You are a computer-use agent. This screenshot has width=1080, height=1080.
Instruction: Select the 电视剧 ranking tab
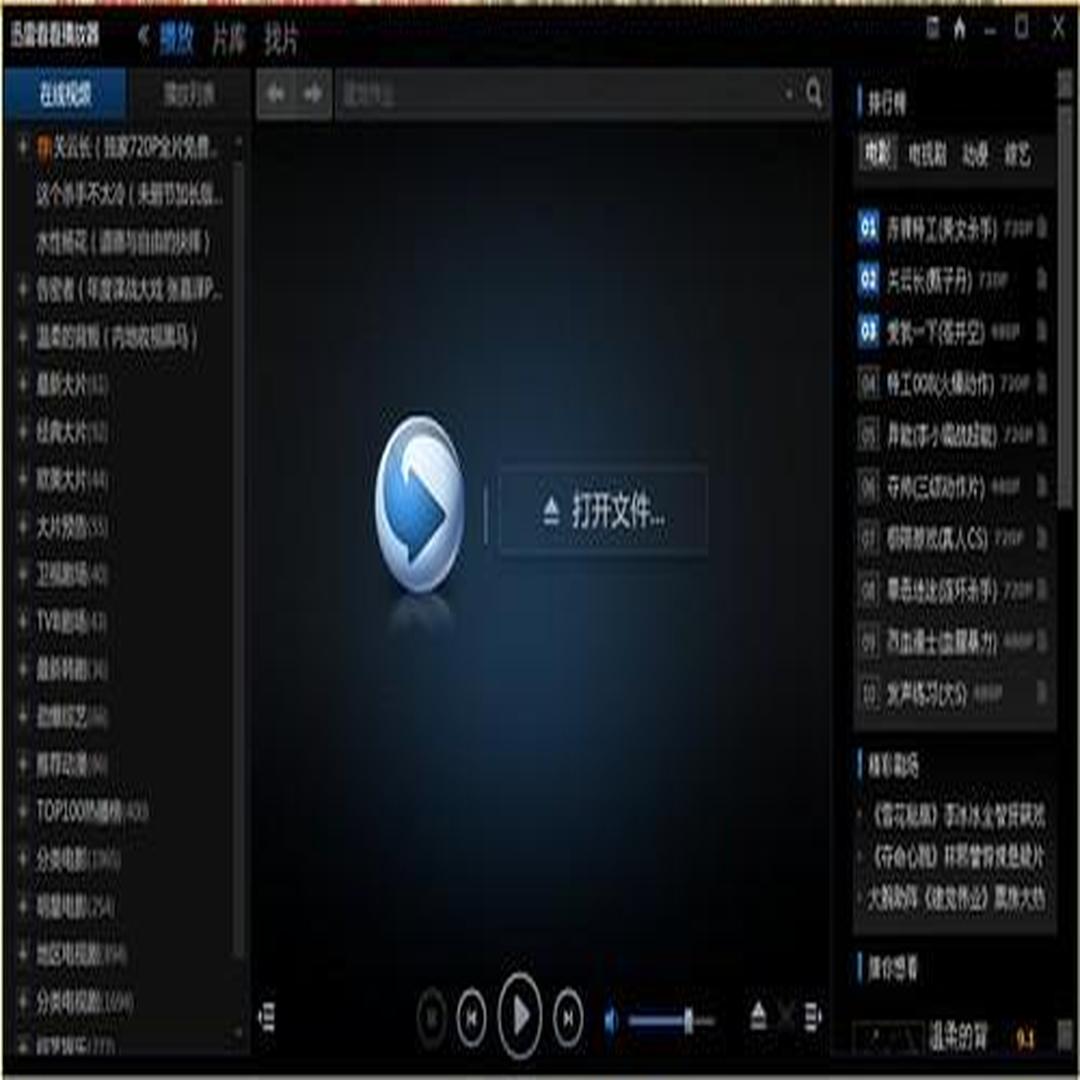coord(926,154)
